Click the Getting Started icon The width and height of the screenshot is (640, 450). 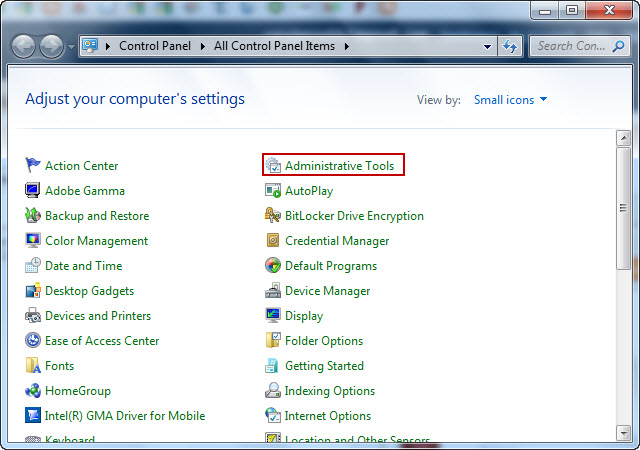[273, 365]
